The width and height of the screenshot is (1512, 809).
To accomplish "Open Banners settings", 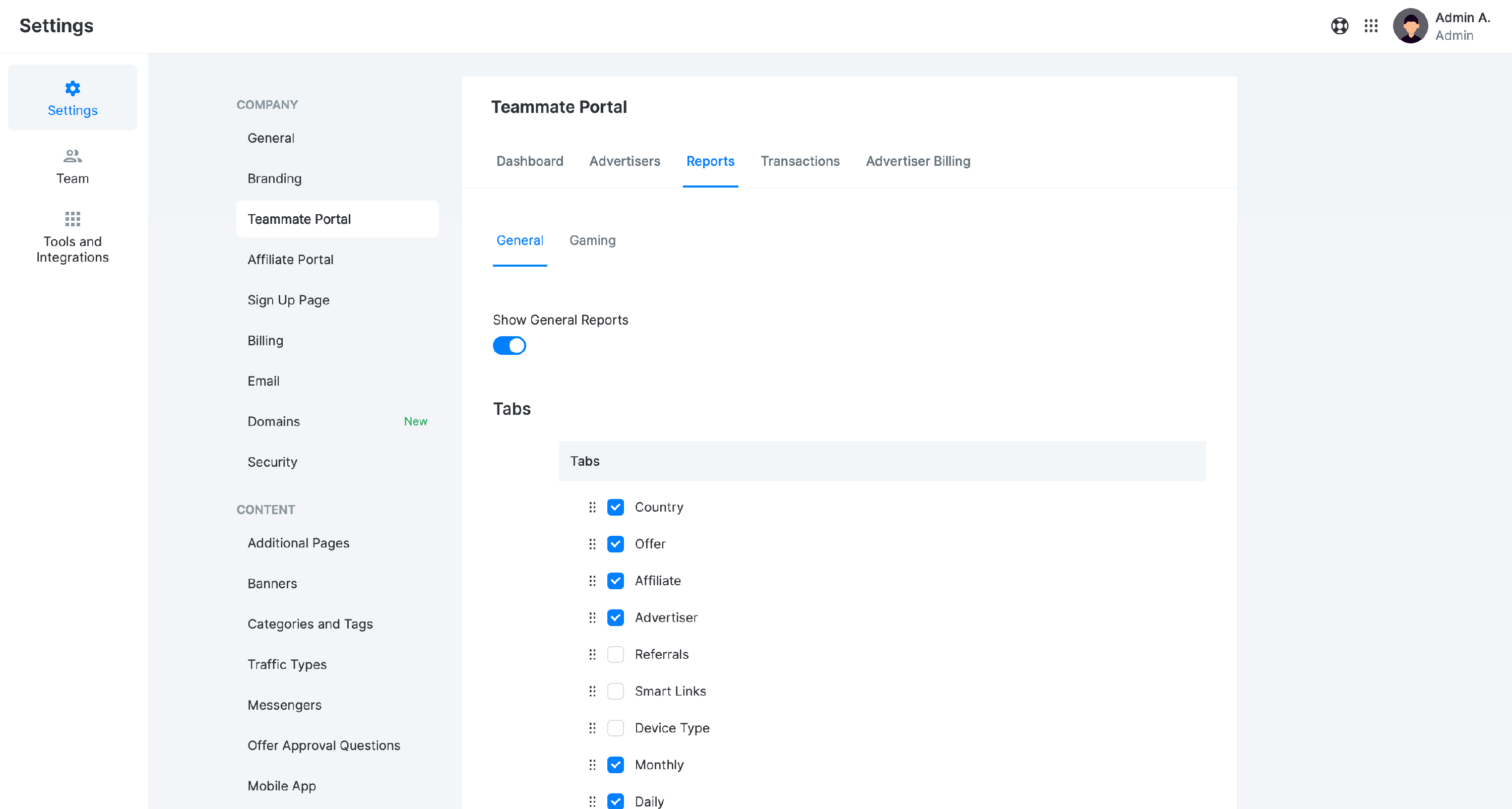I will click(338, 584).
